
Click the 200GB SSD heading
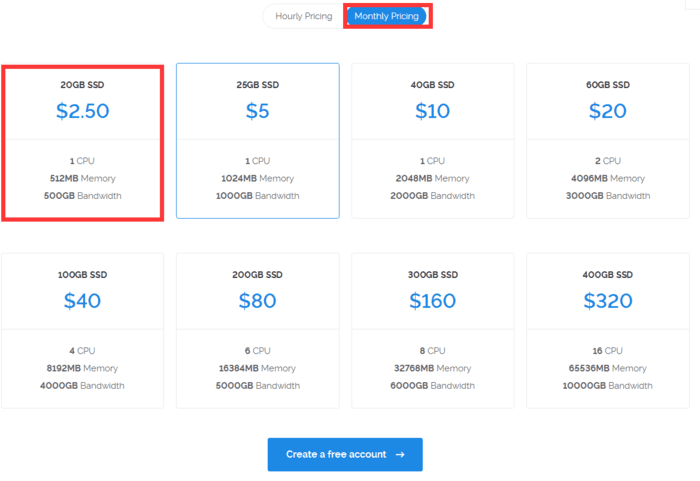pyautogui.click(x=258, y=275)
